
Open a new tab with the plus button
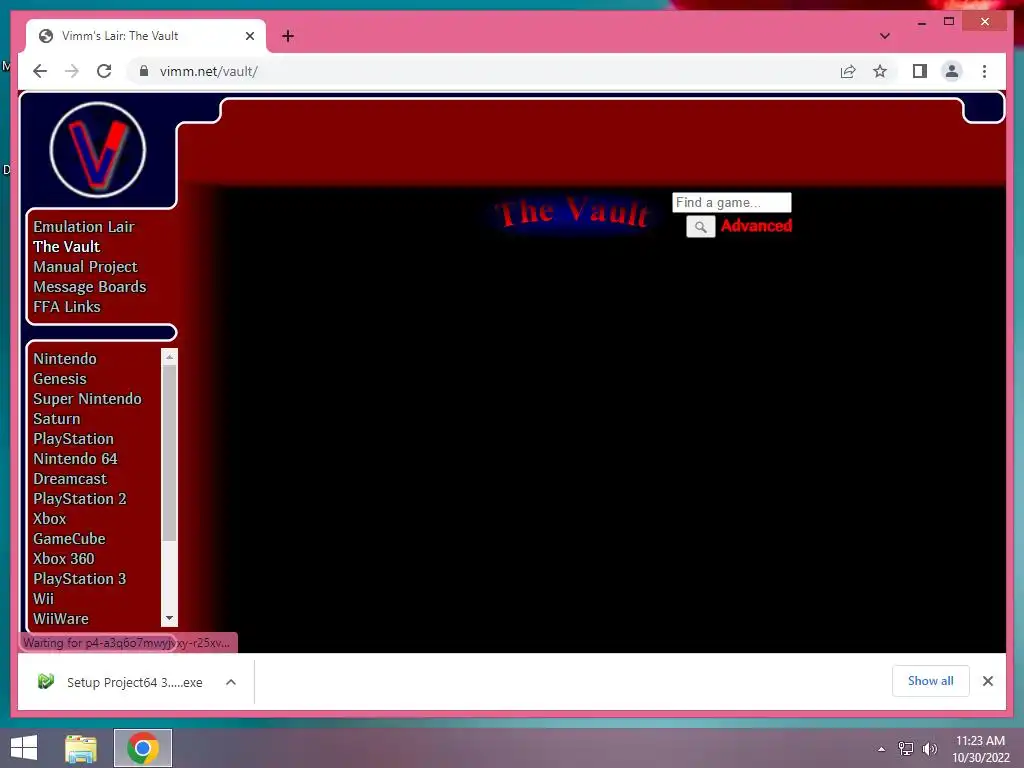(x=288, y=36)
